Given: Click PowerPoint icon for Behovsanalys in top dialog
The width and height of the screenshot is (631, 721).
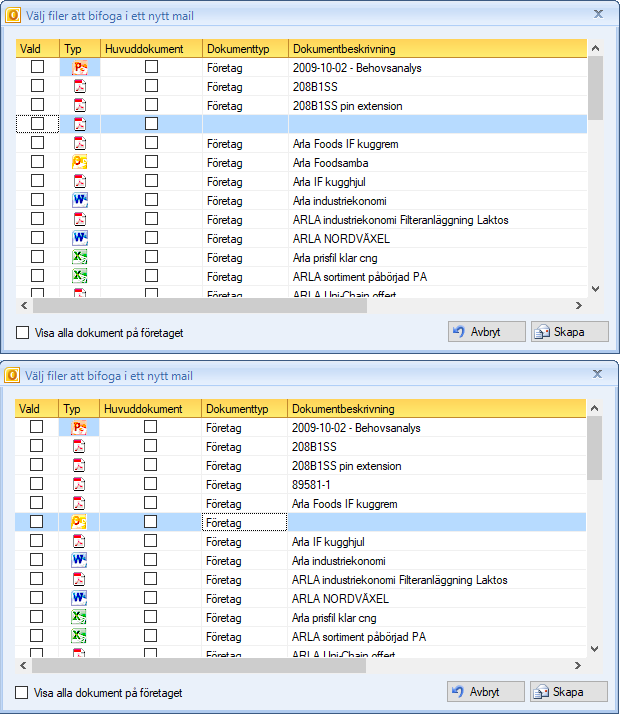Looking at the screenshot, I should point(80,68).
